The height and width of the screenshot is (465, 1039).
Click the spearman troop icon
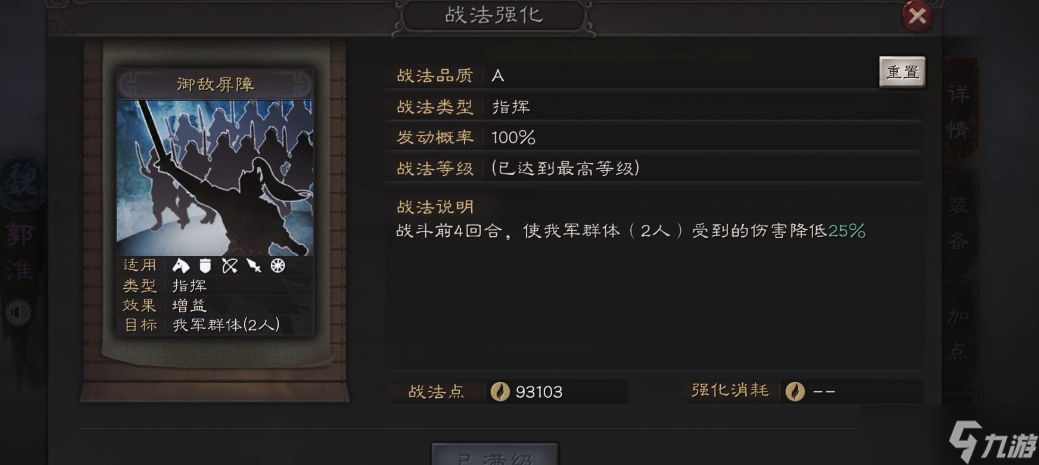[253, 266]
